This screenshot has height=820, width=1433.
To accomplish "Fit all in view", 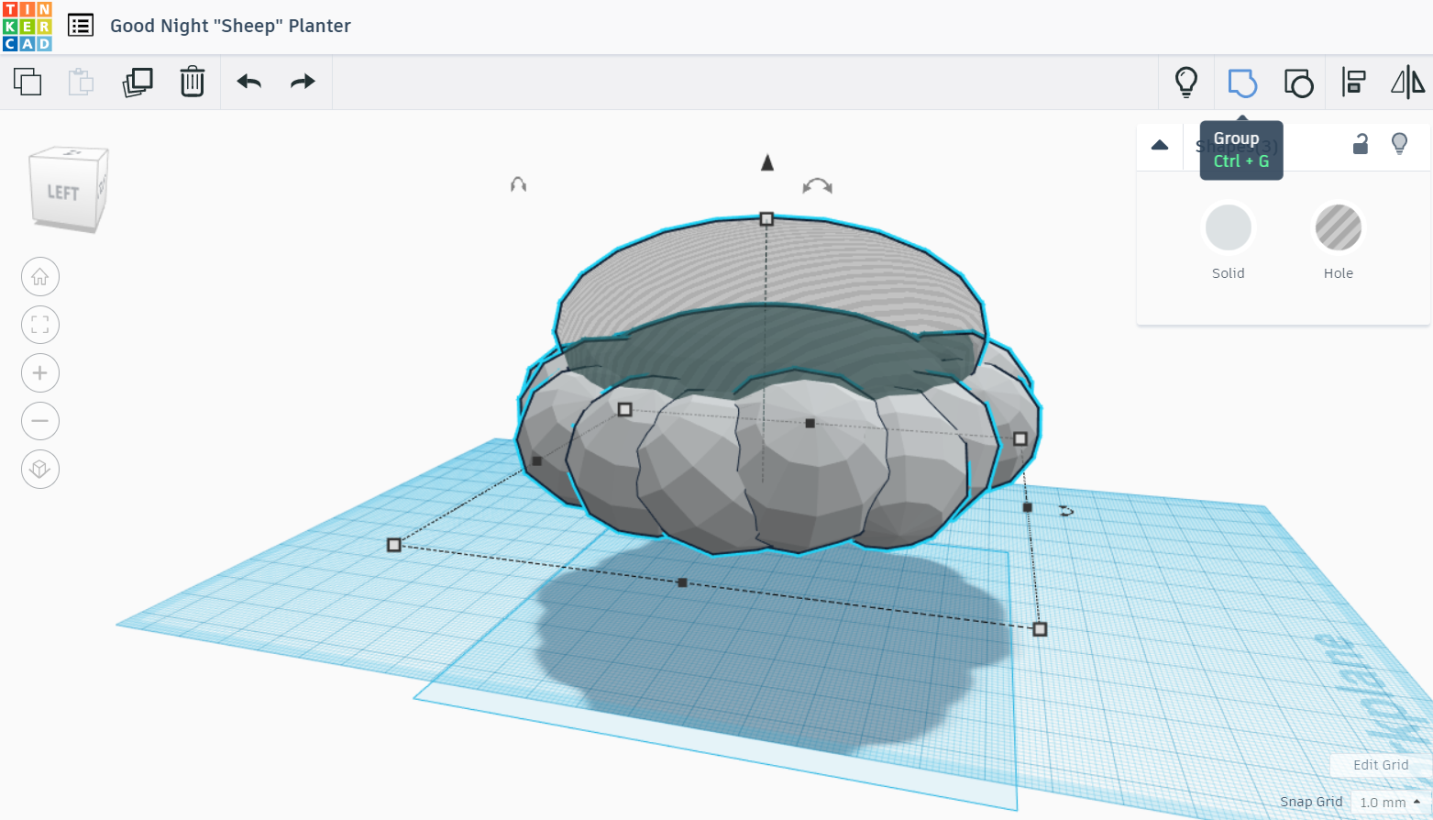I will pyautogui.click(x=40, y=325).
